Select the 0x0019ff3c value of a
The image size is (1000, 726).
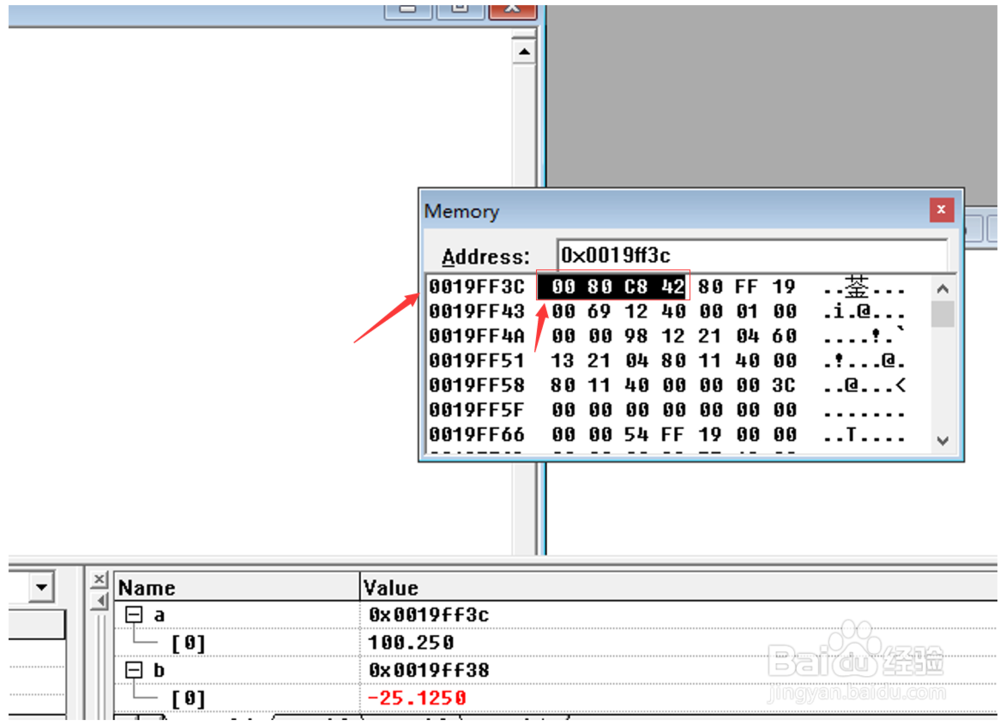429,614
